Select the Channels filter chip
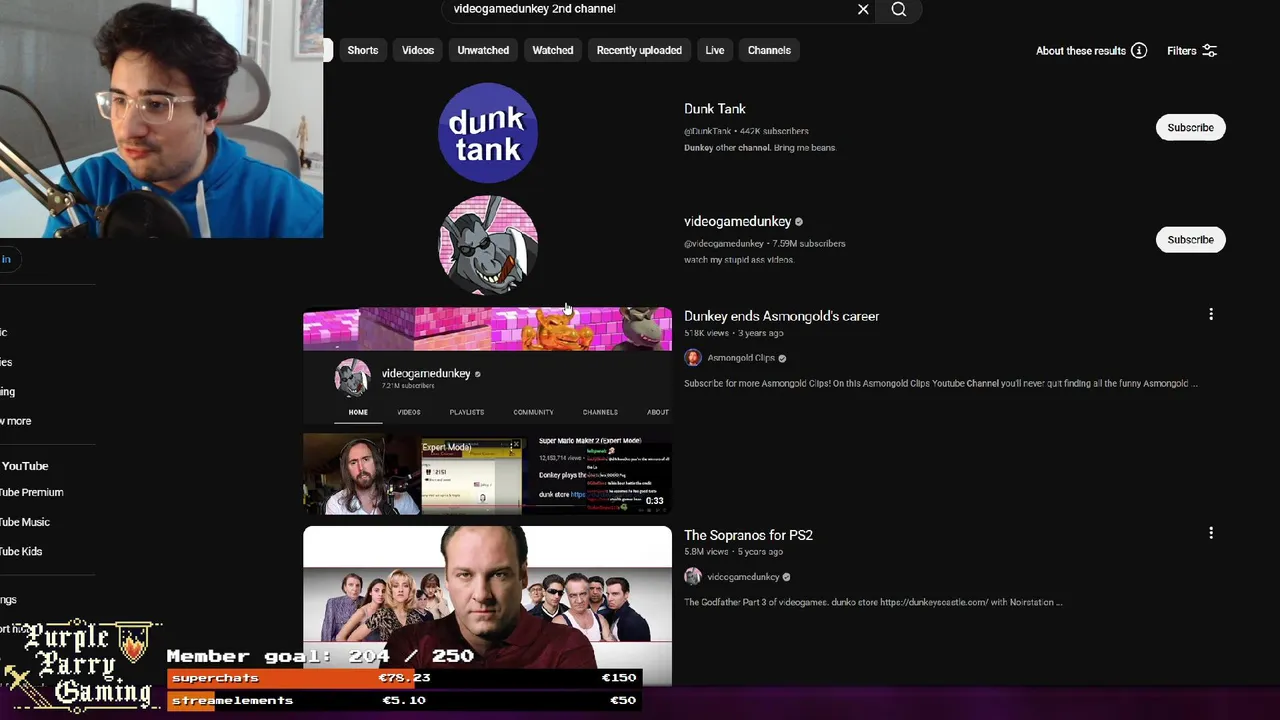 click(769, 50)
